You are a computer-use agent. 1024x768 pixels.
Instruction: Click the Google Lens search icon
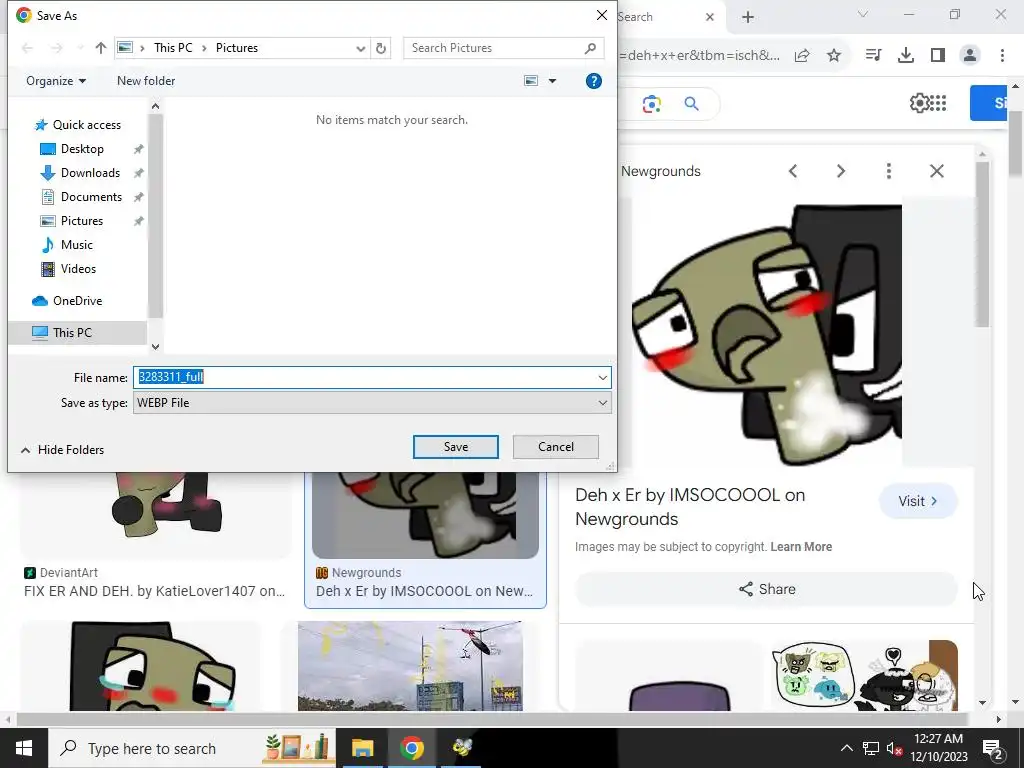tap(652, 104)
